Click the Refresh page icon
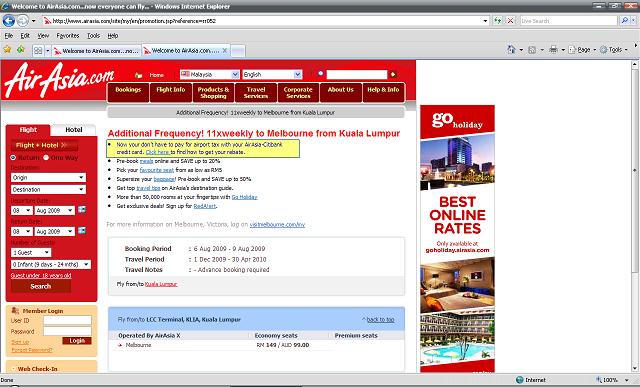640x387 pixels. tap(498, 20)
